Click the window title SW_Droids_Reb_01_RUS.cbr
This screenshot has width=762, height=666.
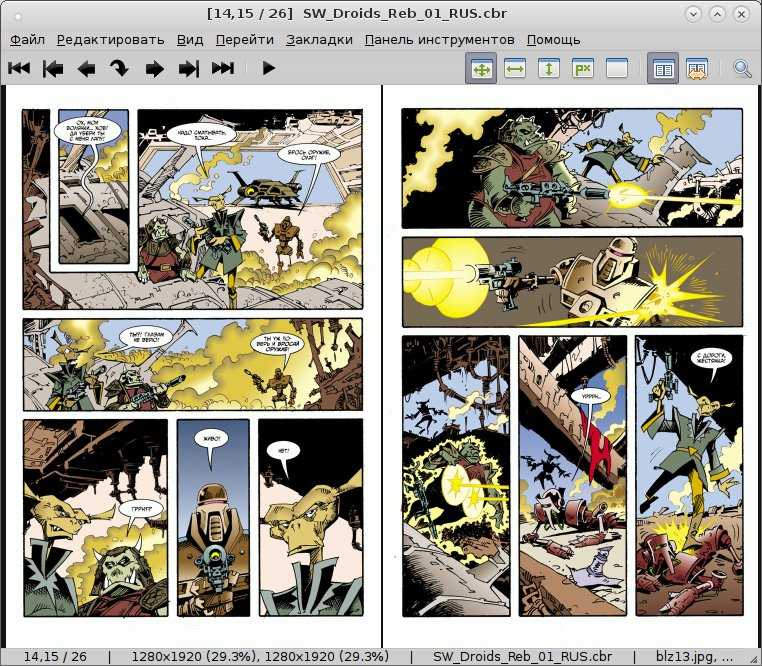pyautogui.click(x=405, y=14)
